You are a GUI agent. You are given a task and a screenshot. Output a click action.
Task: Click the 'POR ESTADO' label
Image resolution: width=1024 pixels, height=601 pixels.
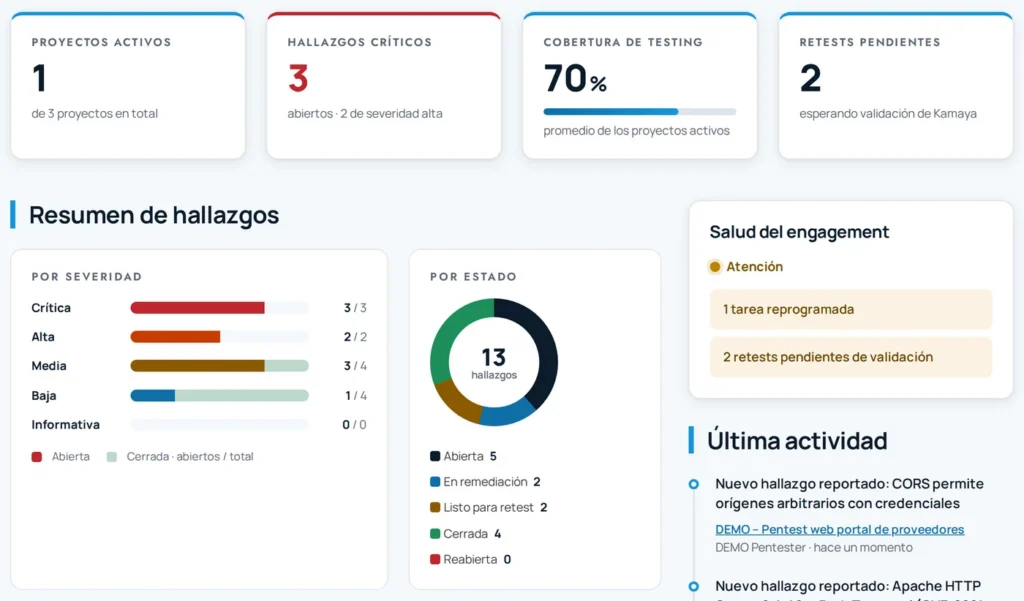pyautogui.click(x=473, y=276)
